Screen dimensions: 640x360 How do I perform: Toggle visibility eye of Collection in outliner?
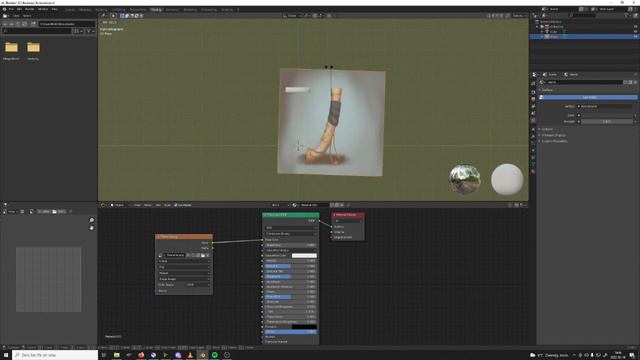(636, 27)
